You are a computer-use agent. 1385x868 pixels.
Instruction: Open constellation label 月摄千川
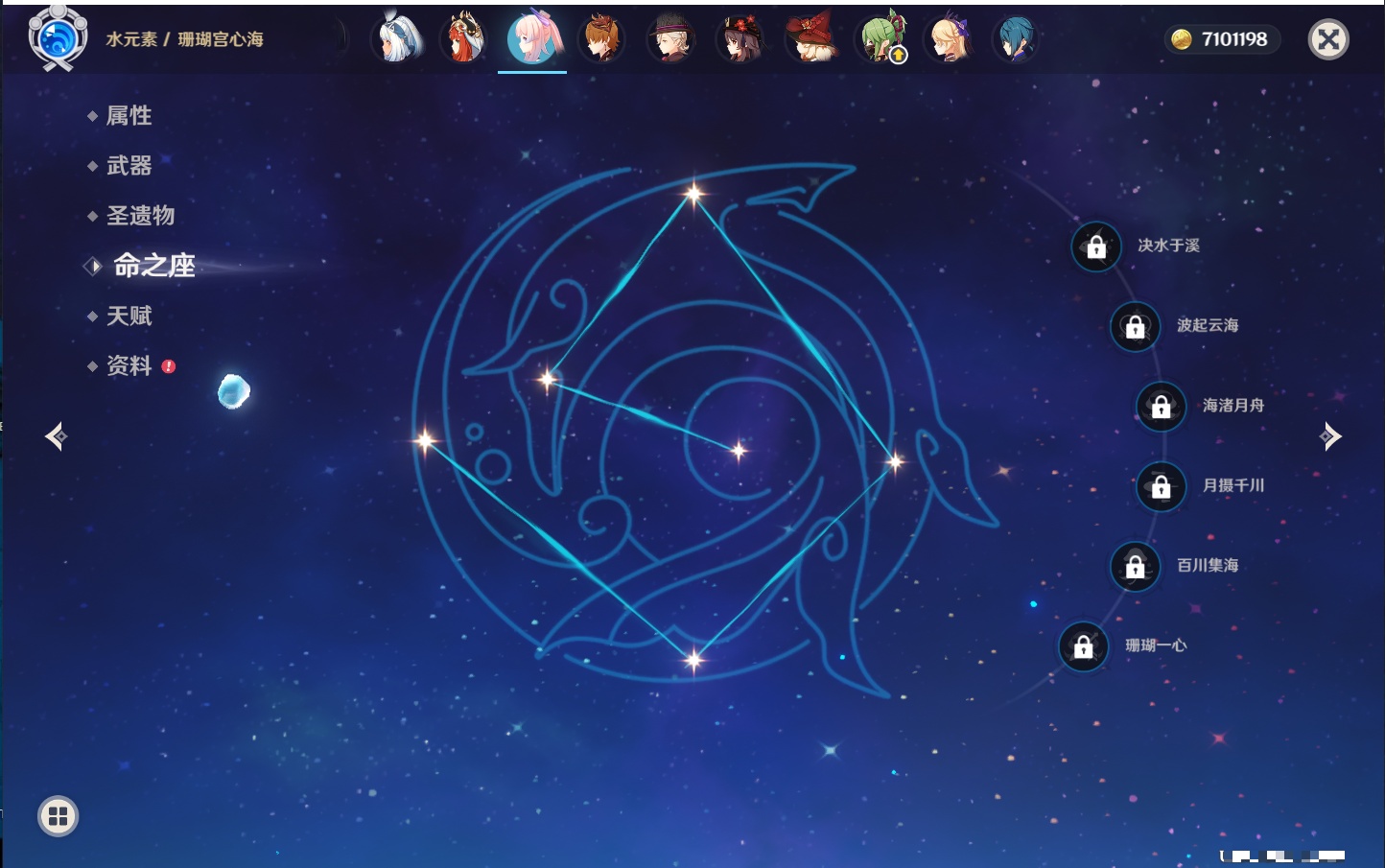(x=1233, y=485)
